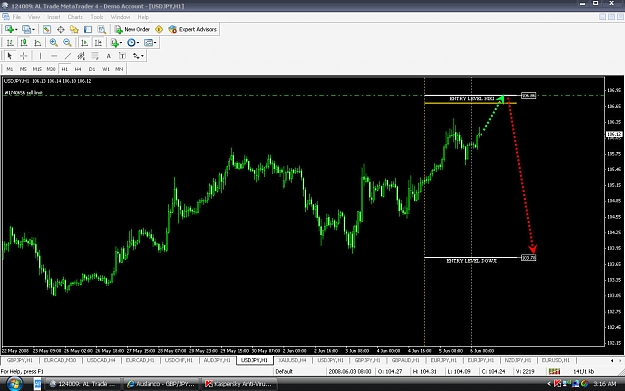
Task: Open the New Chart dropdown
Action: tap(10, 29)
